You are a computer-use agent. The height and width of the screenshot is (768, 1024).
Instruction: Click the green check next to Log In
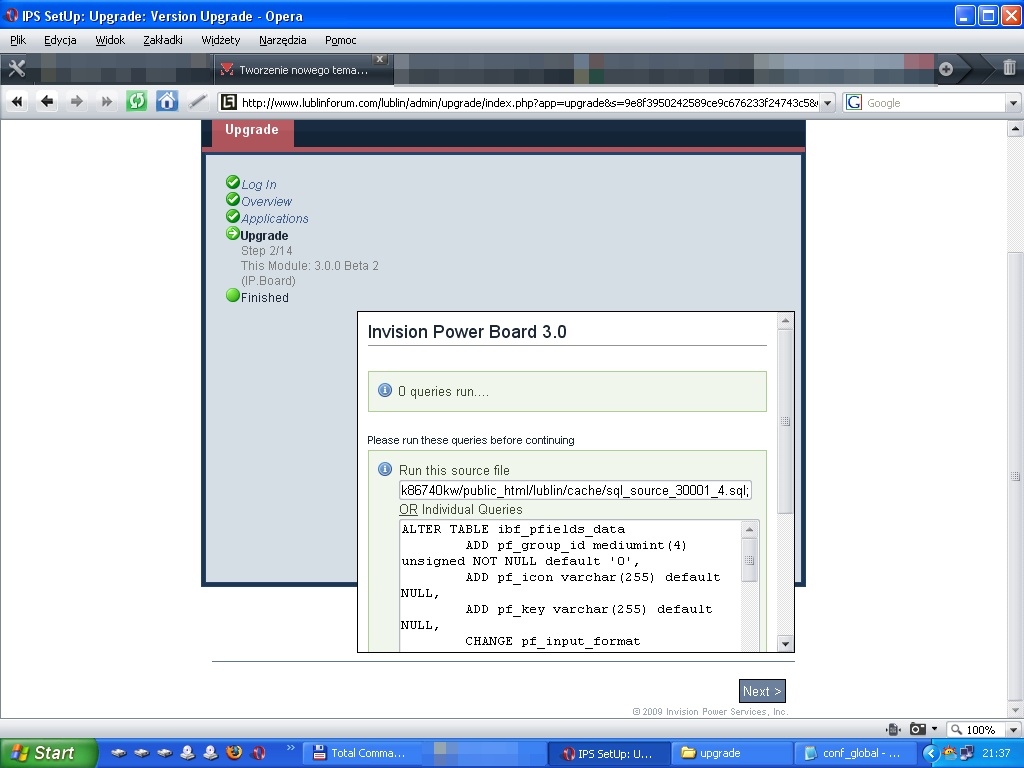pos(232,182)
